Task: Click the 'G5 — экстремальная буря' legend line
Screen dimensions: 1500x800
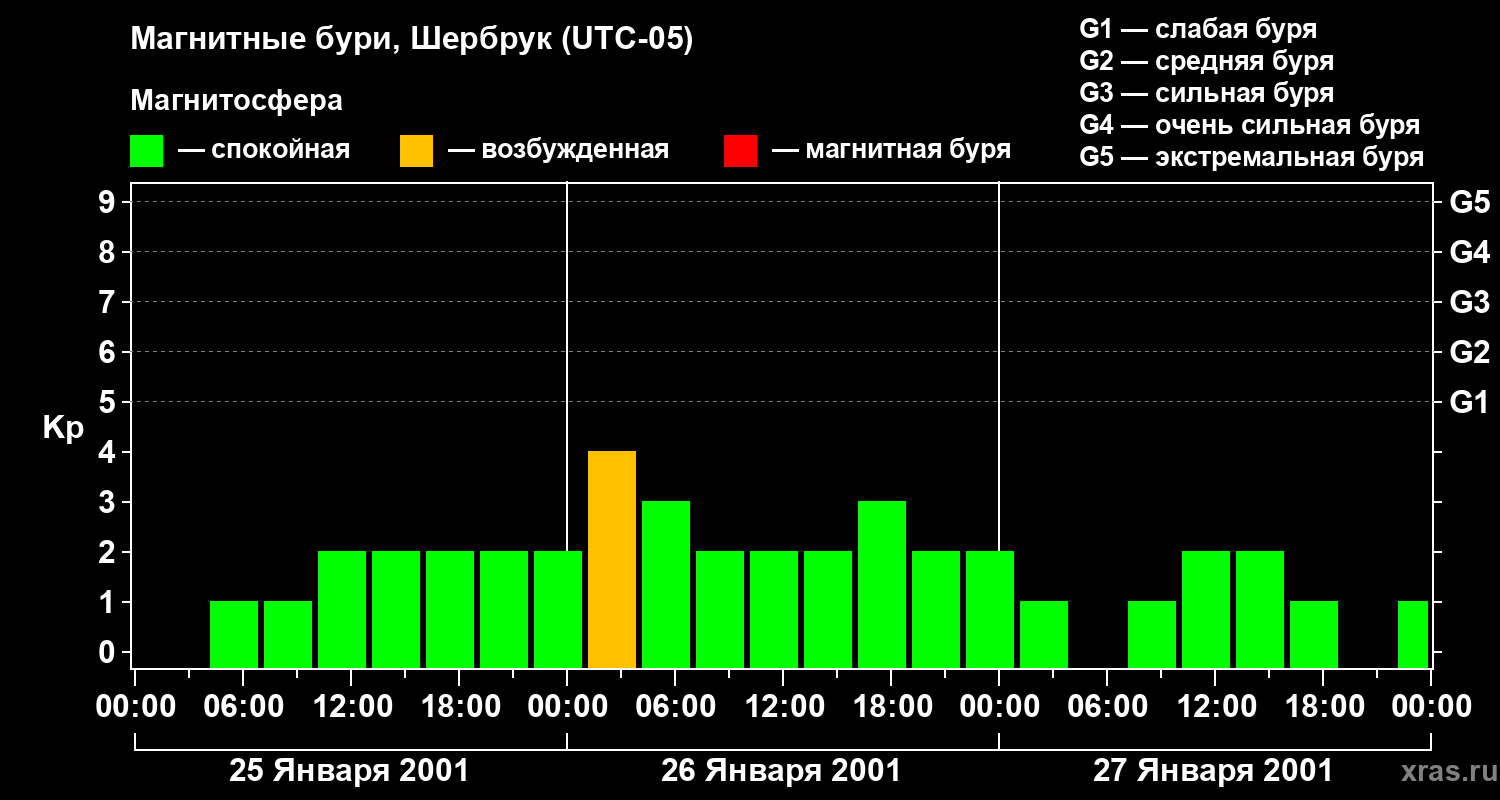Action: point(1251,157)
